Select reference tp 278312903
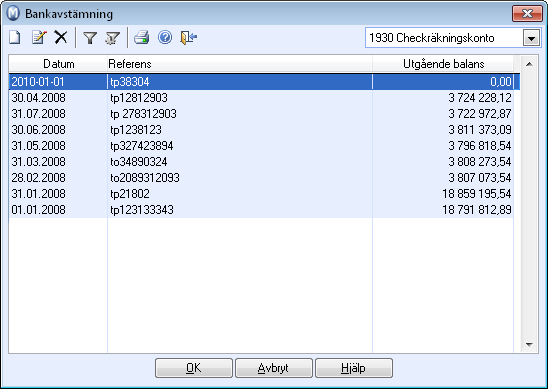The width and height of the screenshot is (548, 389). (x=143, y=114)
